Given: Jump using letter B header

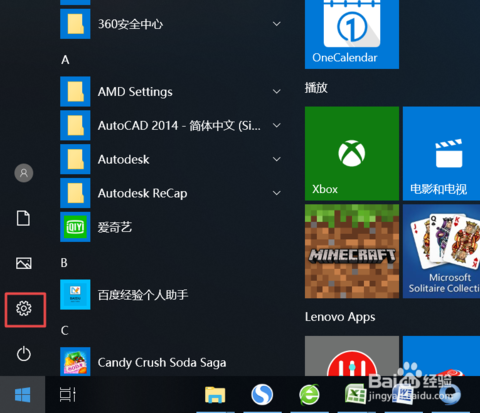Looking at the screenshot, I should click(64, 263).
